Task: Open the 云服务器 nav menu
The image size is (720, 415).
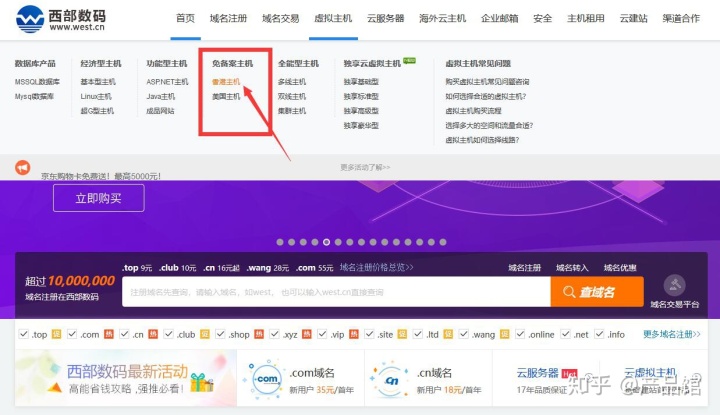Action: [385, 18]
